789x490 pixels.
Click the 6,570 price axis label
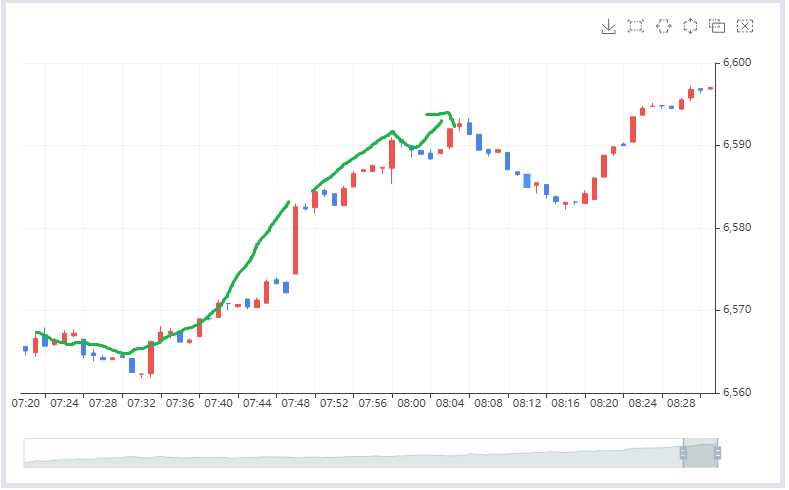(x=737, y=309)
